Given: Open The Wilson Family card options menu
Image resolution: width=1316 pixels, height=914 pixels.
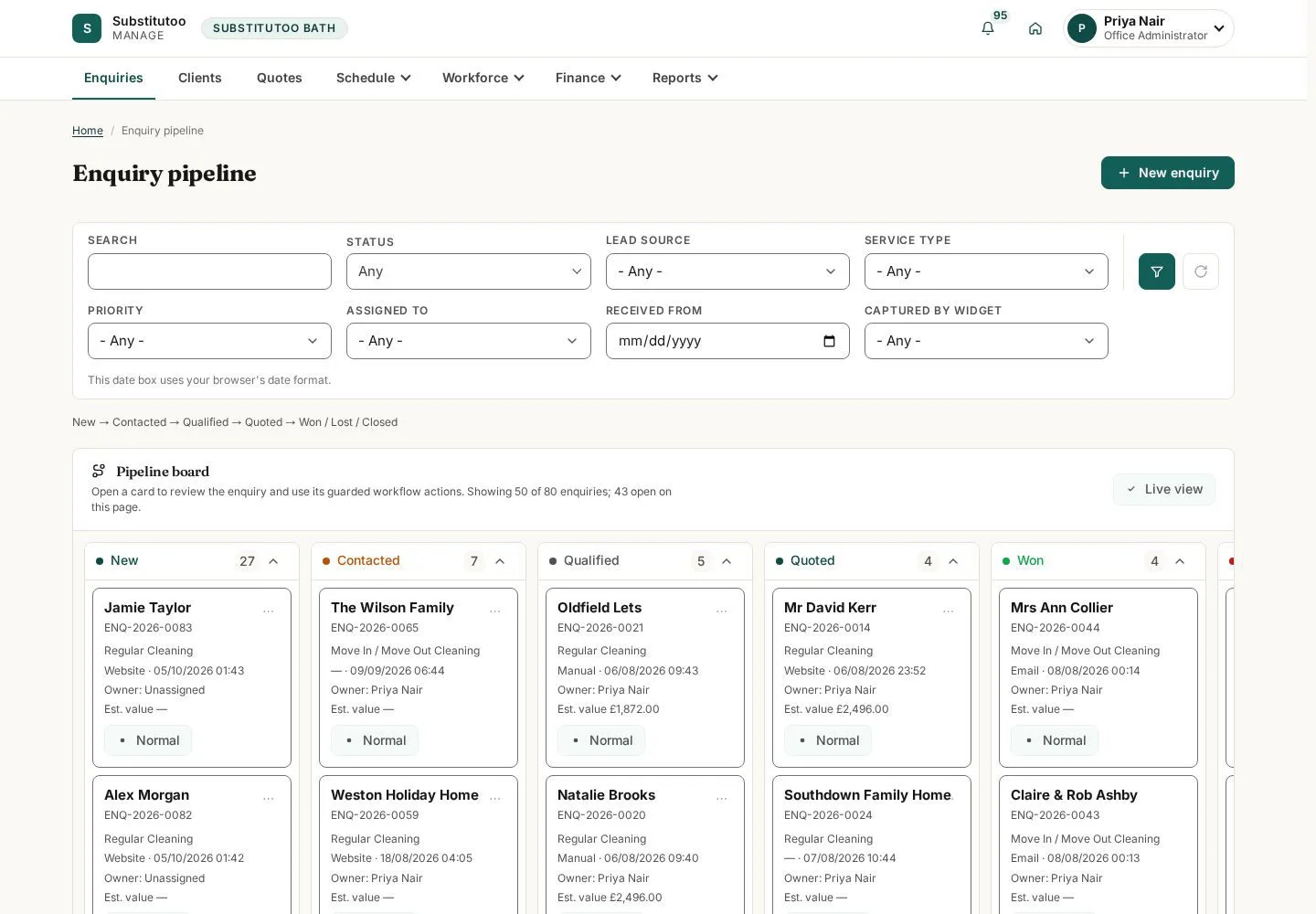Looking at the screenshot, I should tap(495, 610).
